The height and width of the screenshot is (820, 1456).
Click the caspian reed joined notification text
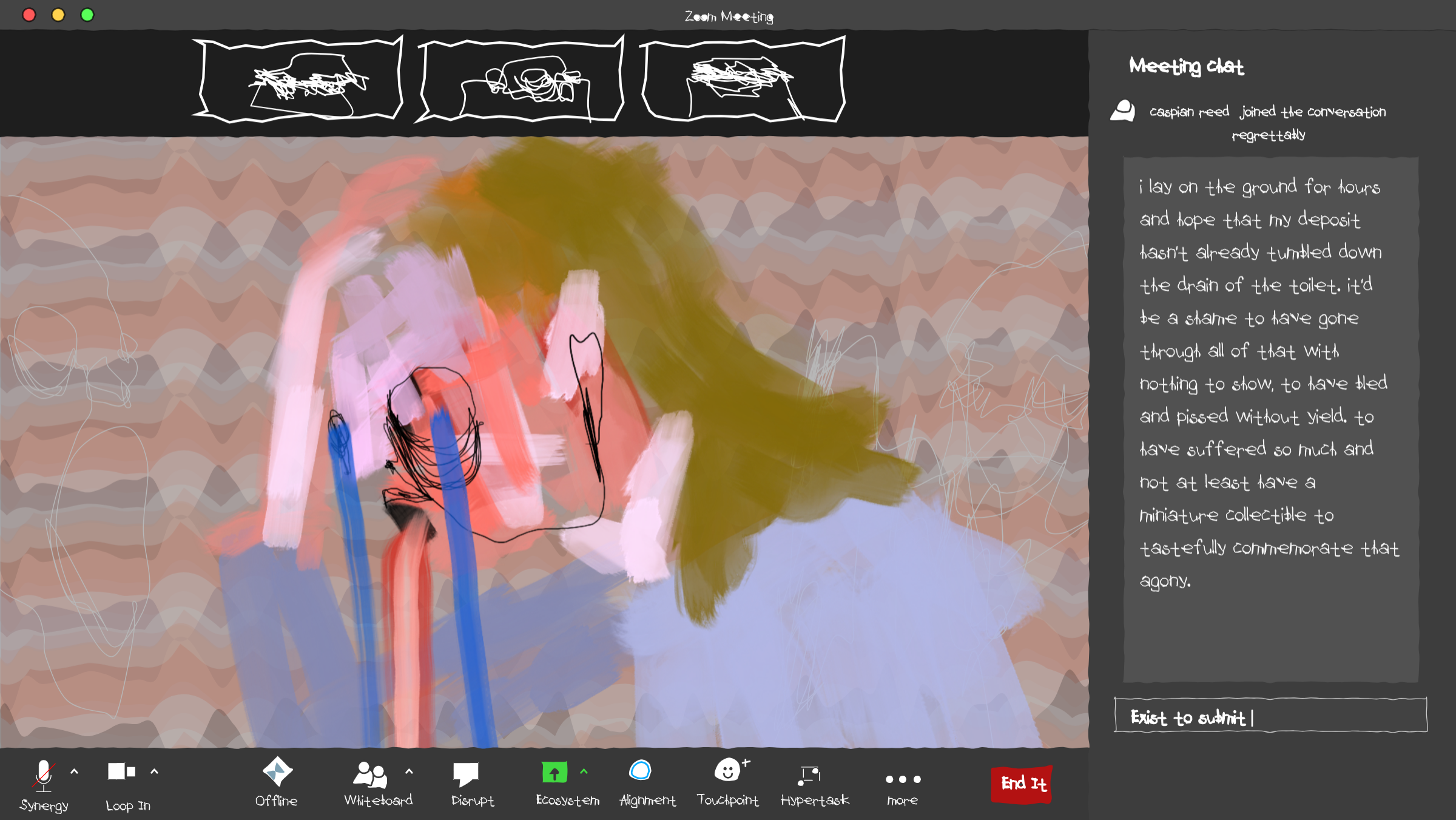coord(1267,123)
